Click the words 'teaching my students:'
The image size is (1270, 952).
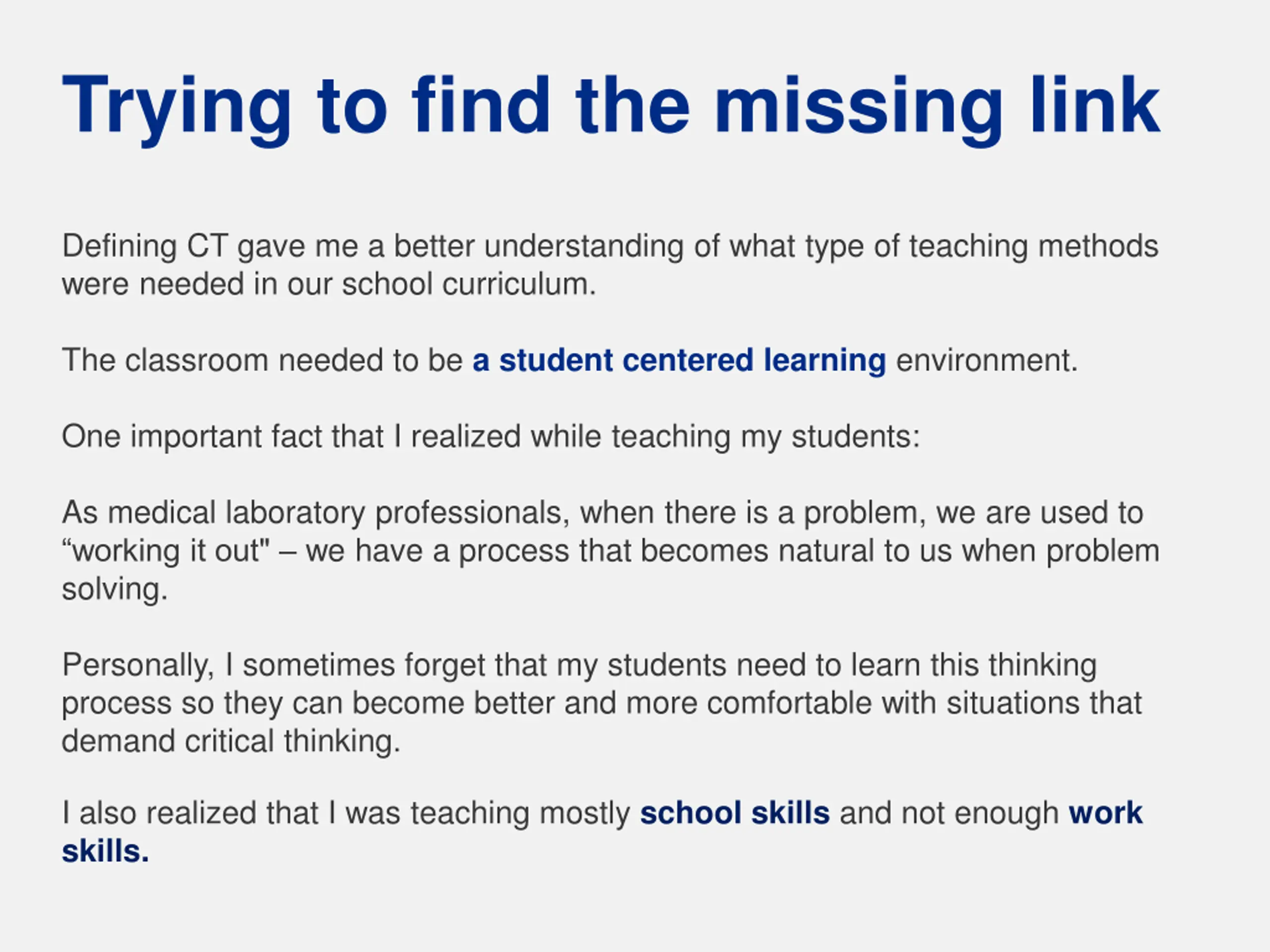(x=765, y=437)
